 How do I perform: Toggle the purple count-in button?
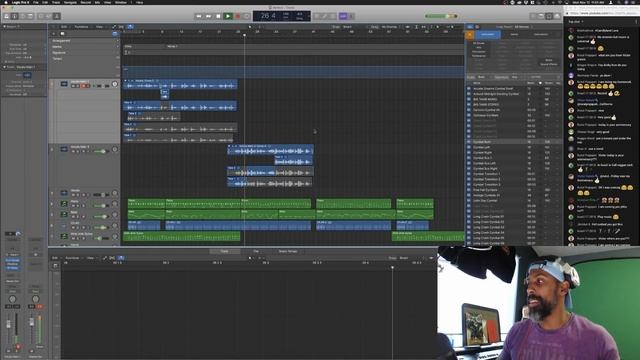[343, 16]
